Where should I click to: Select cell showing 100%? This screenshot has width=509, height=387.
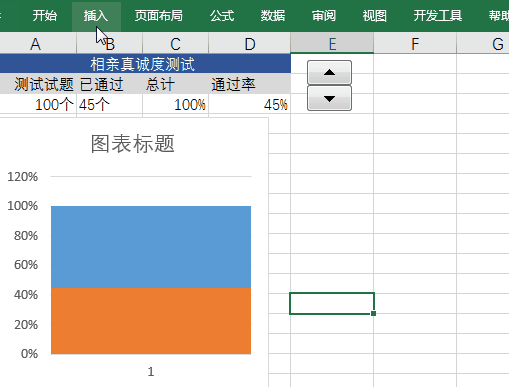click(x=176, y=104)
